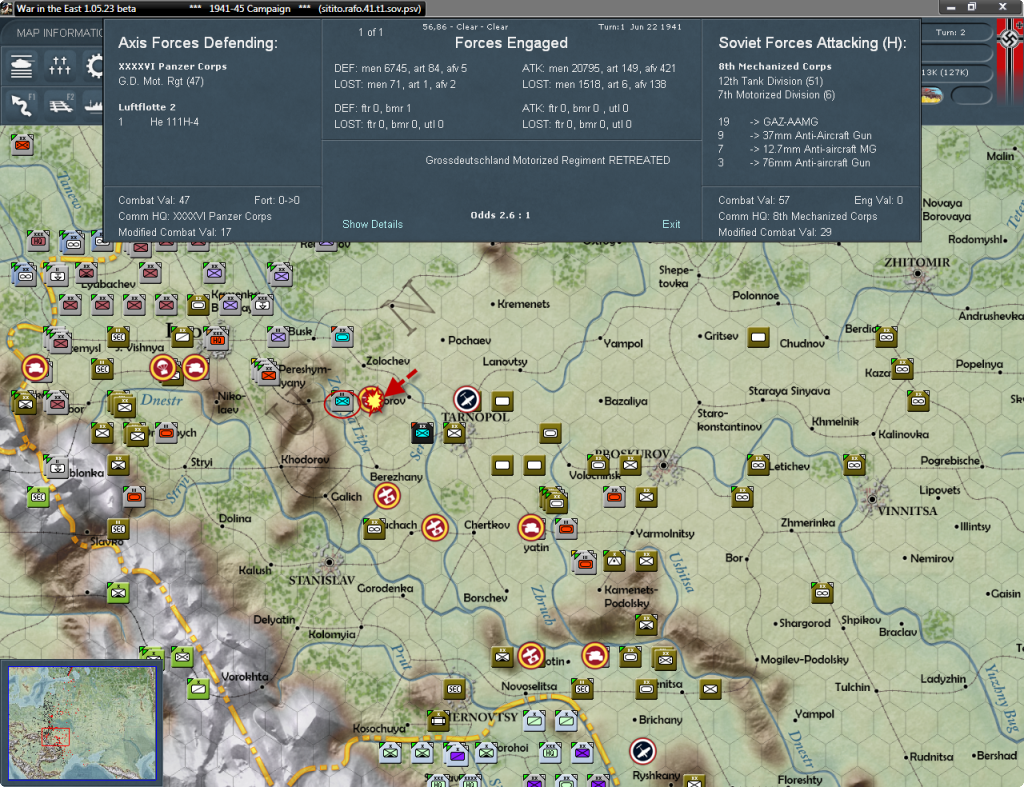Click the tank combat marker near Chertkov

tap(531, 527)
